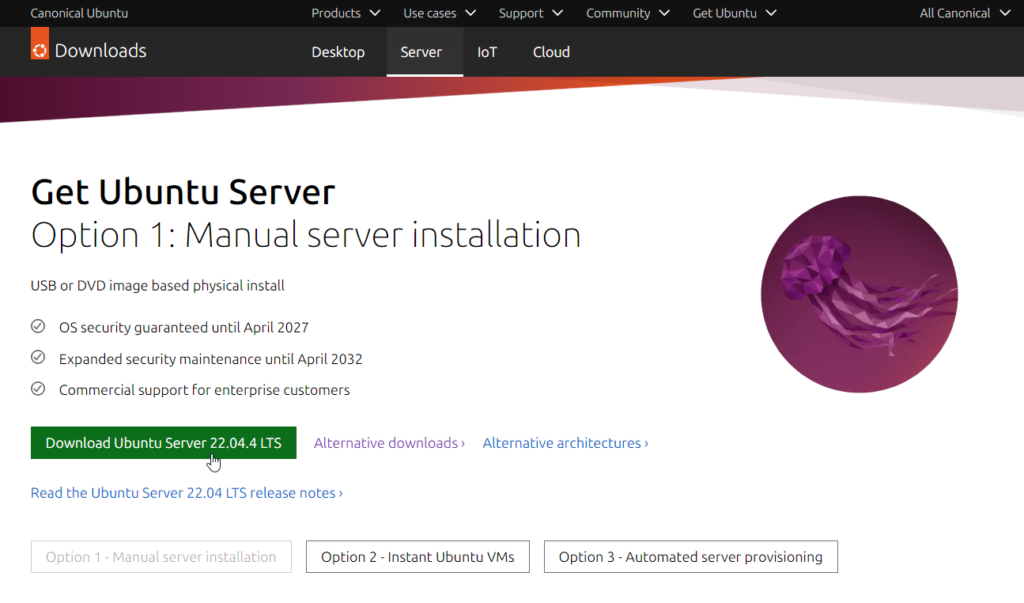Click Canonical Ubuntu in the top bar
Viewport: 1024px width, 603px height.
coord(79,13)
